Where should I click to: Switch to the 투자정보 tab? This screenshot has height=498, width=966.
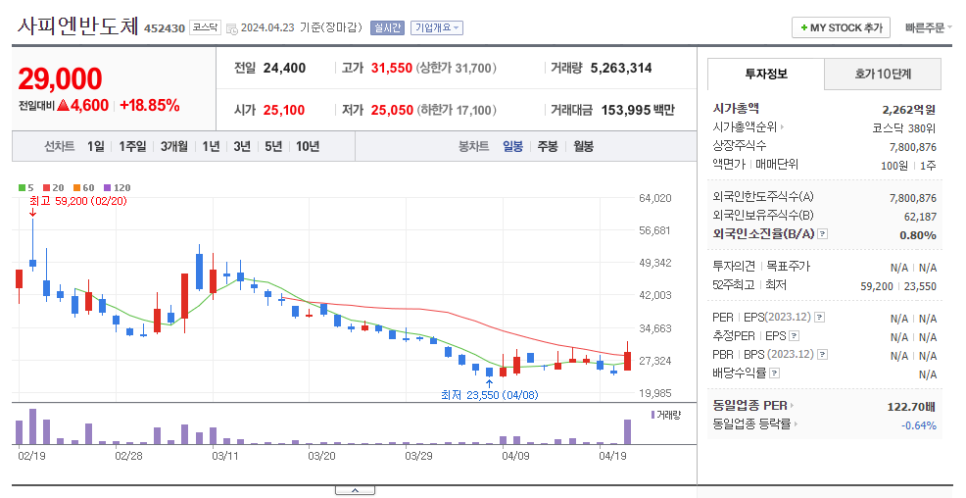pos(766,74)
